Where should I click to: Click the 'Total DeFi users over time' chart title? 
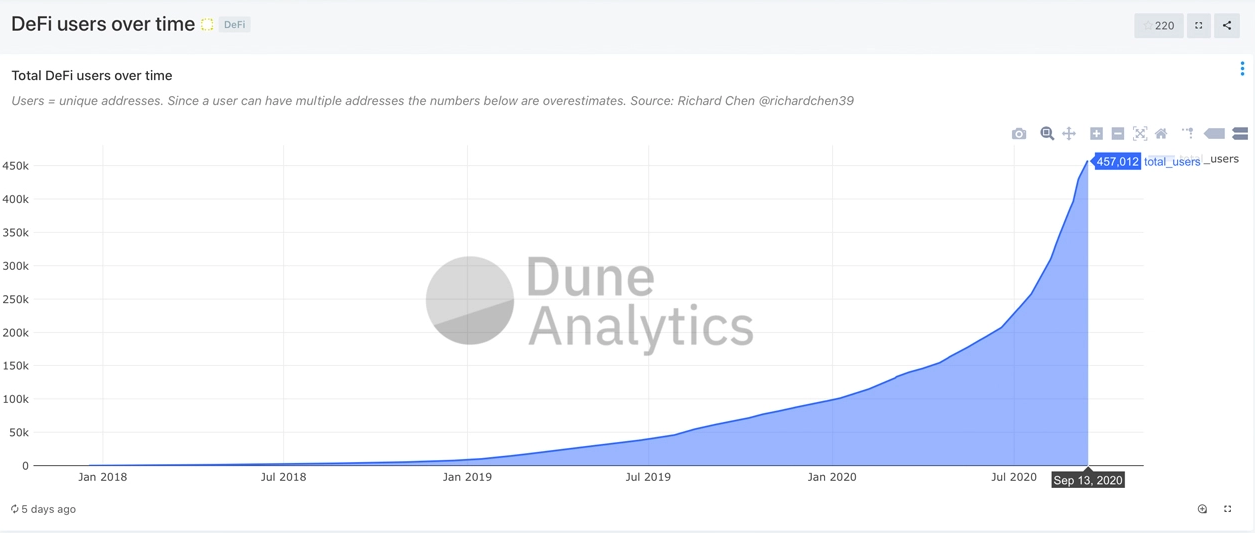point(92,76)
